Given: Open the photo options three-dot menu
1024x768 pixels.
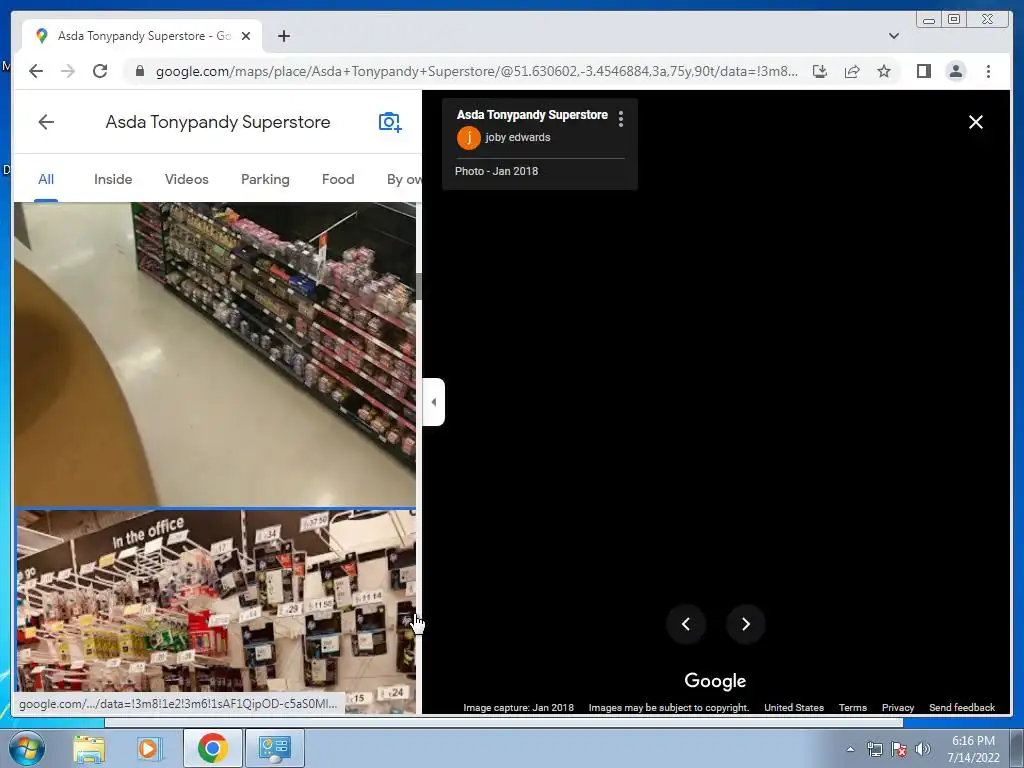Looking at the screenshot, I should click(620, 119).
